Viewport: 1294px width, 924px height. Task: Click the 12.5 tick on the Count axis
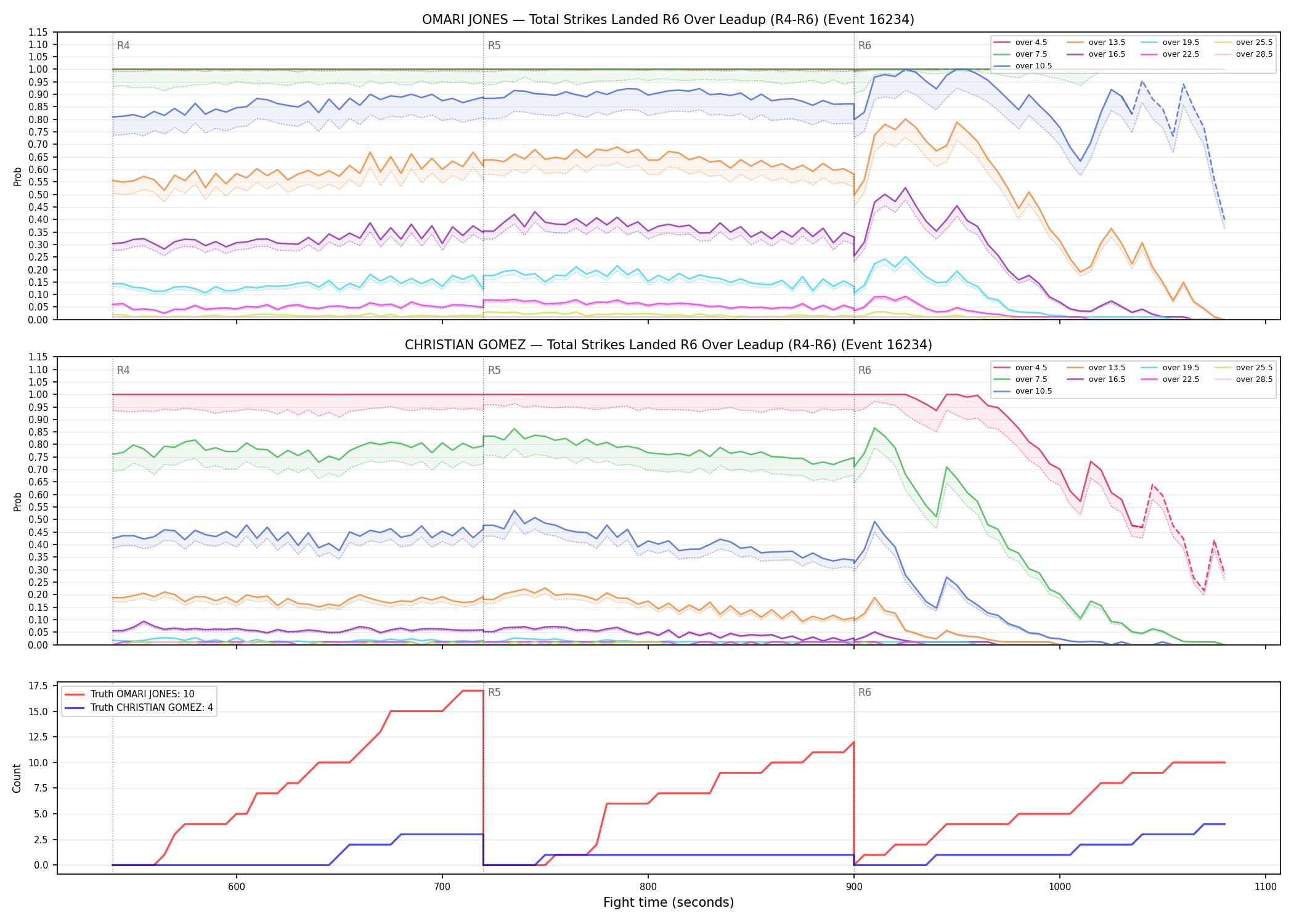38,737
